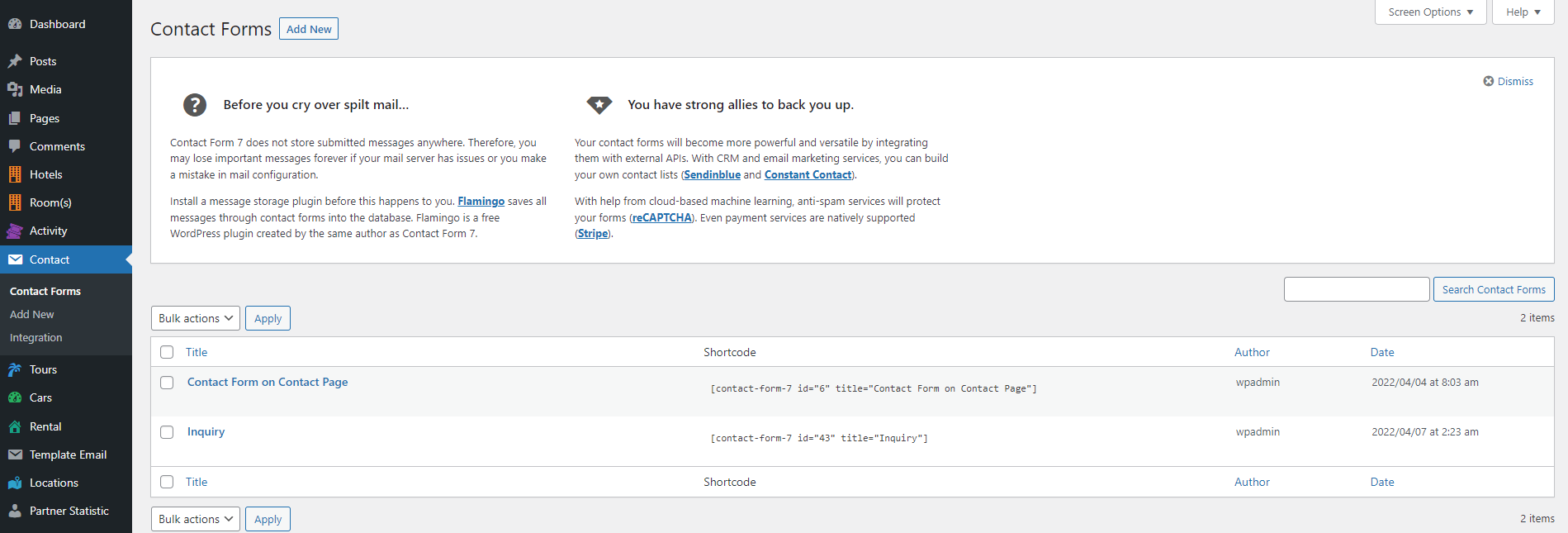Viewport: 1568px width, 533px height.
Task: Click the Pages icon in sidebar
Action: [15, 118]
